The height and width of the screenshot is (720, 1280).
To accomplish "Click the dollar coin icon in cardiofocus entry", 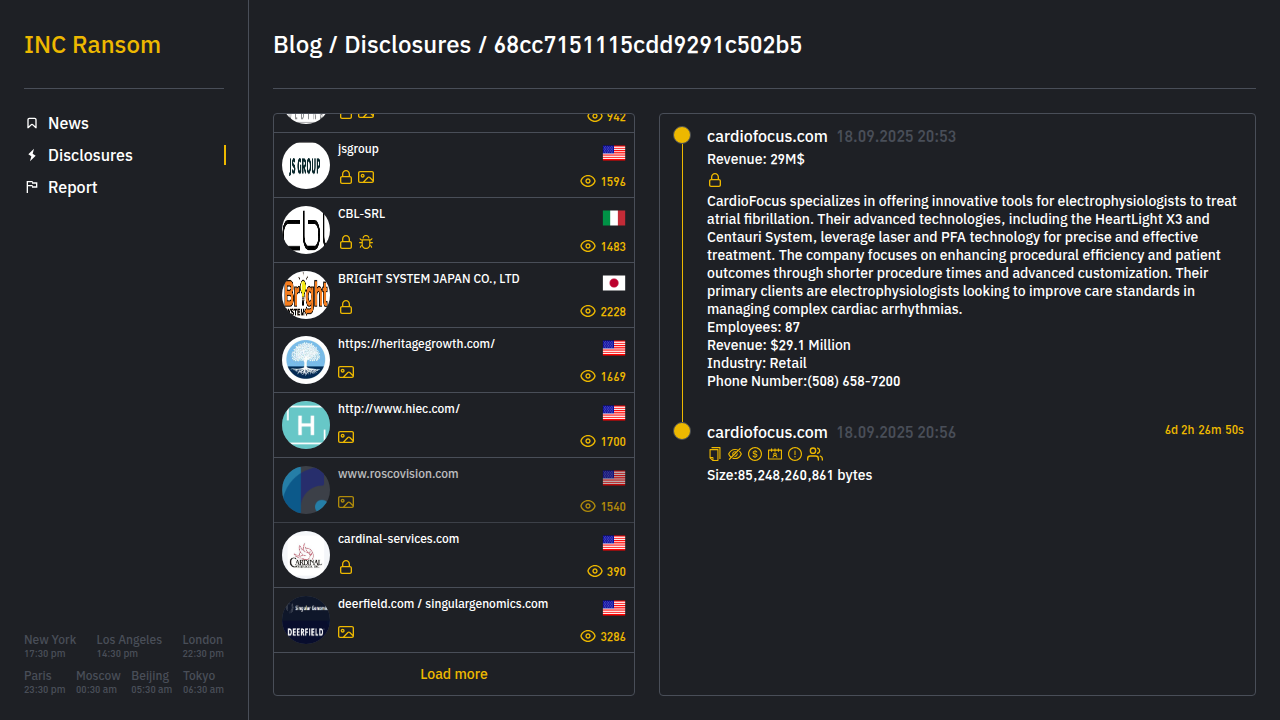I will (755, 454).
